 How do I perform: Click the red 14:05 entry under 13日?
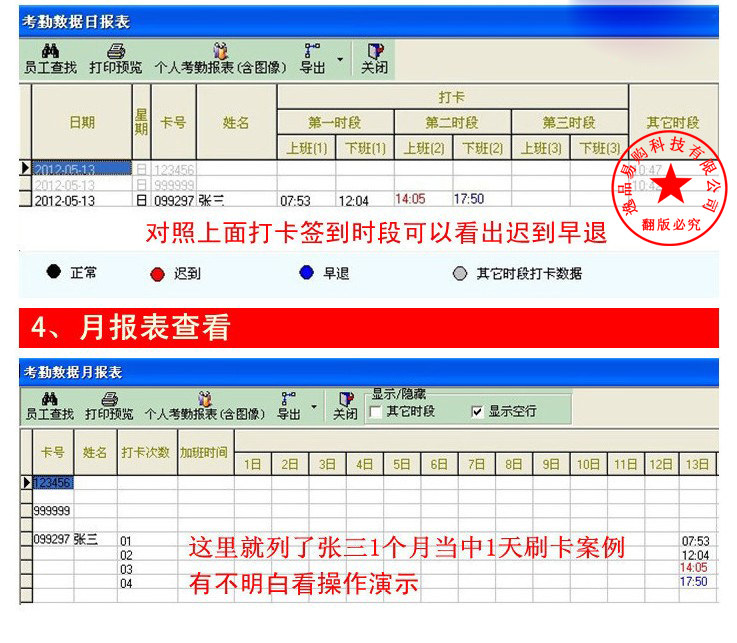(694, 567)
